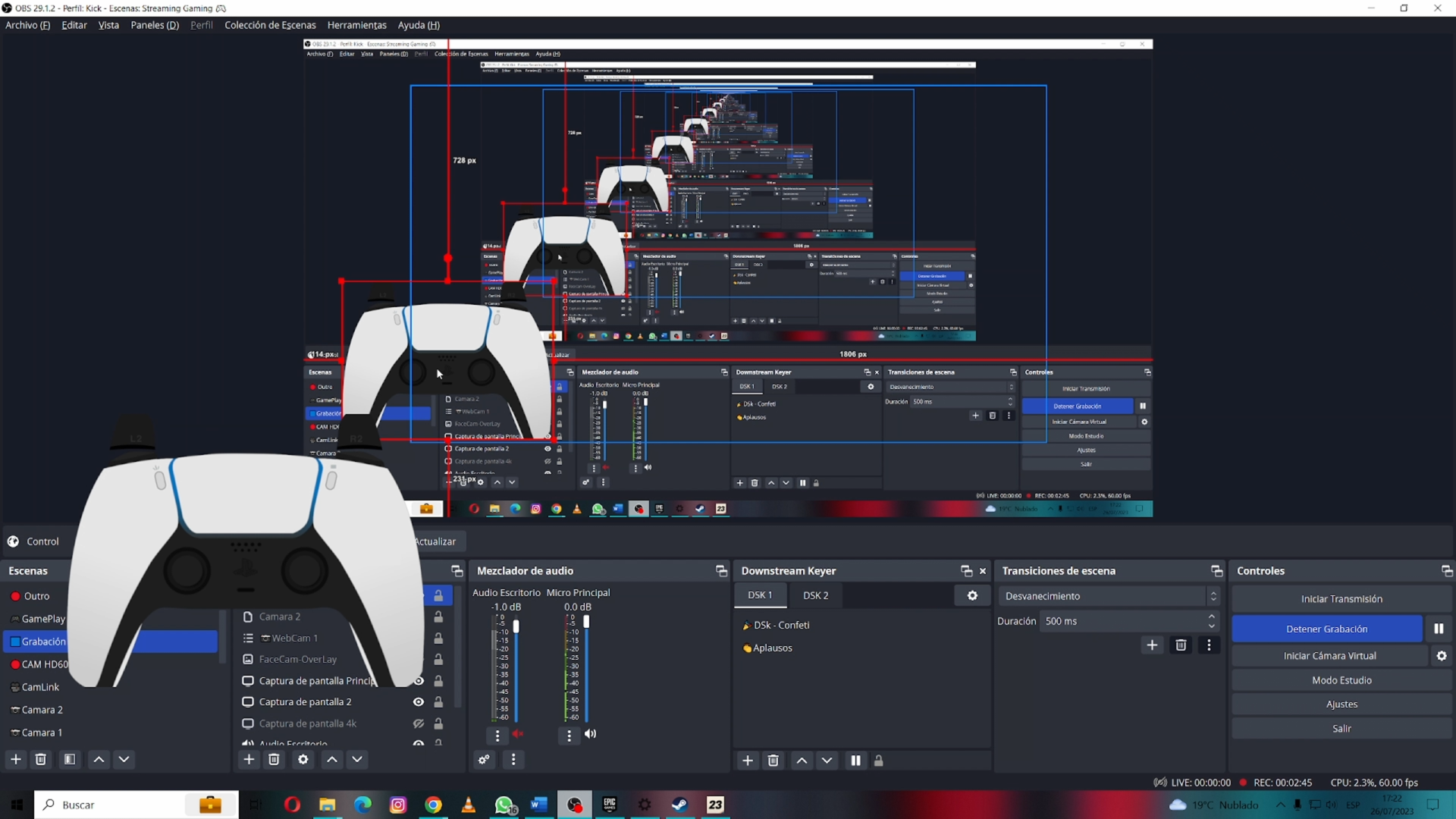Open Herramientas menu
This screenshot has height=819, width=1456.
point(356,25)
